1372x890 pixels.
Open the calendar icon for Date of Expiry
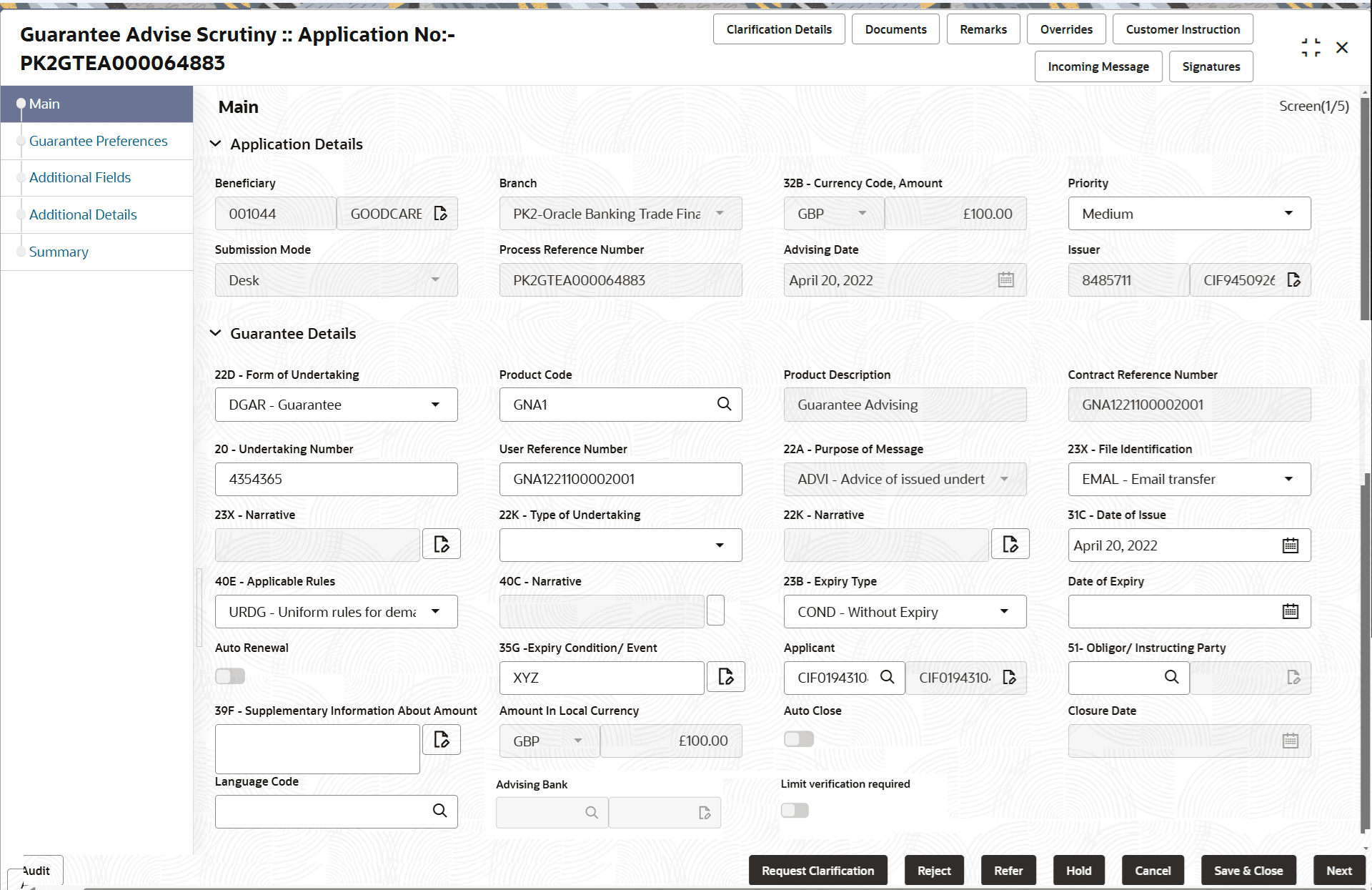point(1290,611)
